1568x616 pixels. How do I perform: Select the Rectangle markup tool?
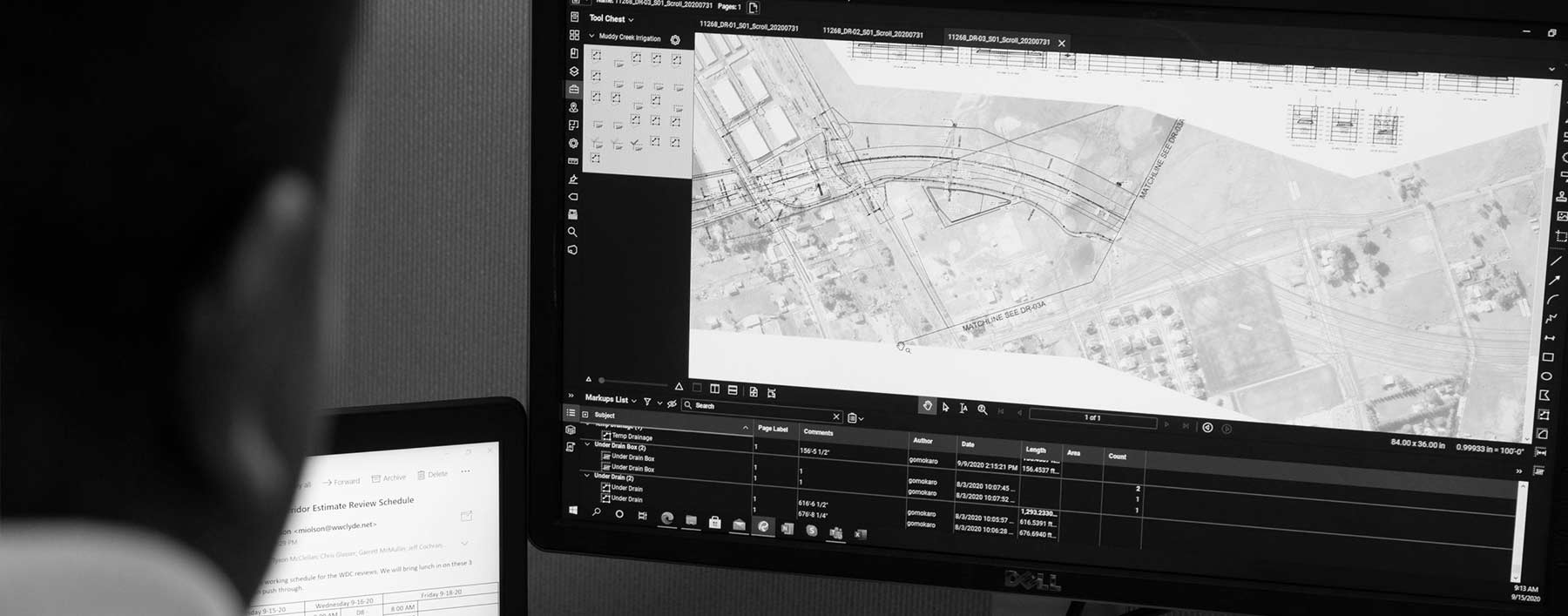click(1548, 357)
